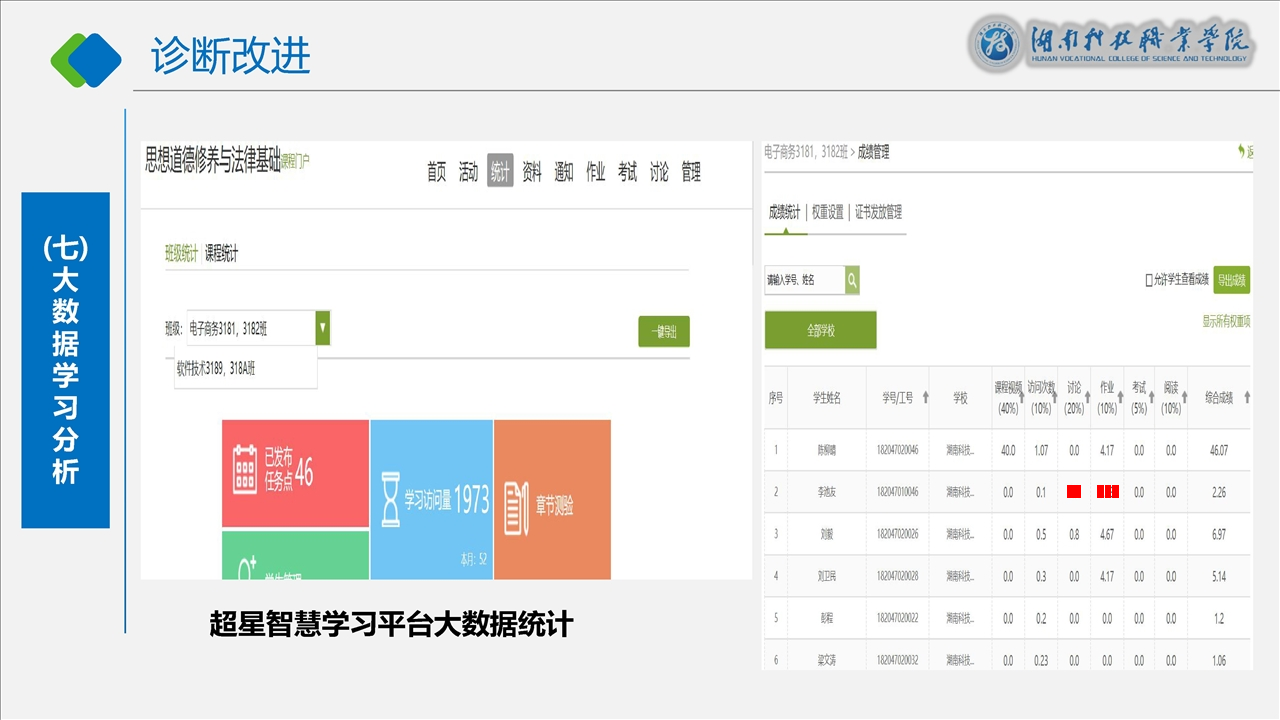Click the magnifier search icon beside student search
Screen dimensions: 1280x720
852,281
